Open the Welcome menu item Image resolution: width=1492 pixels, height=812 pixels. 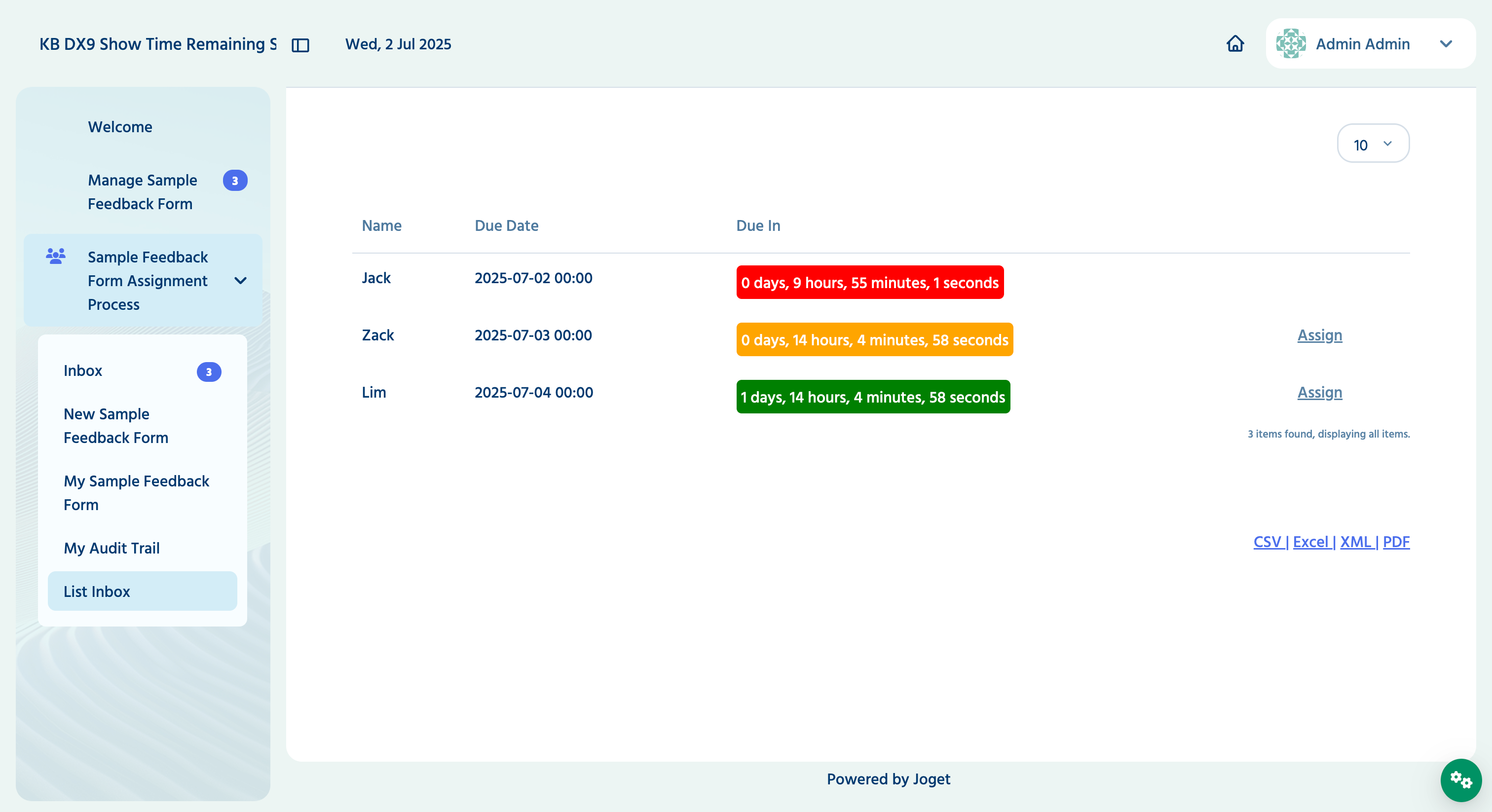coord(120,127)
